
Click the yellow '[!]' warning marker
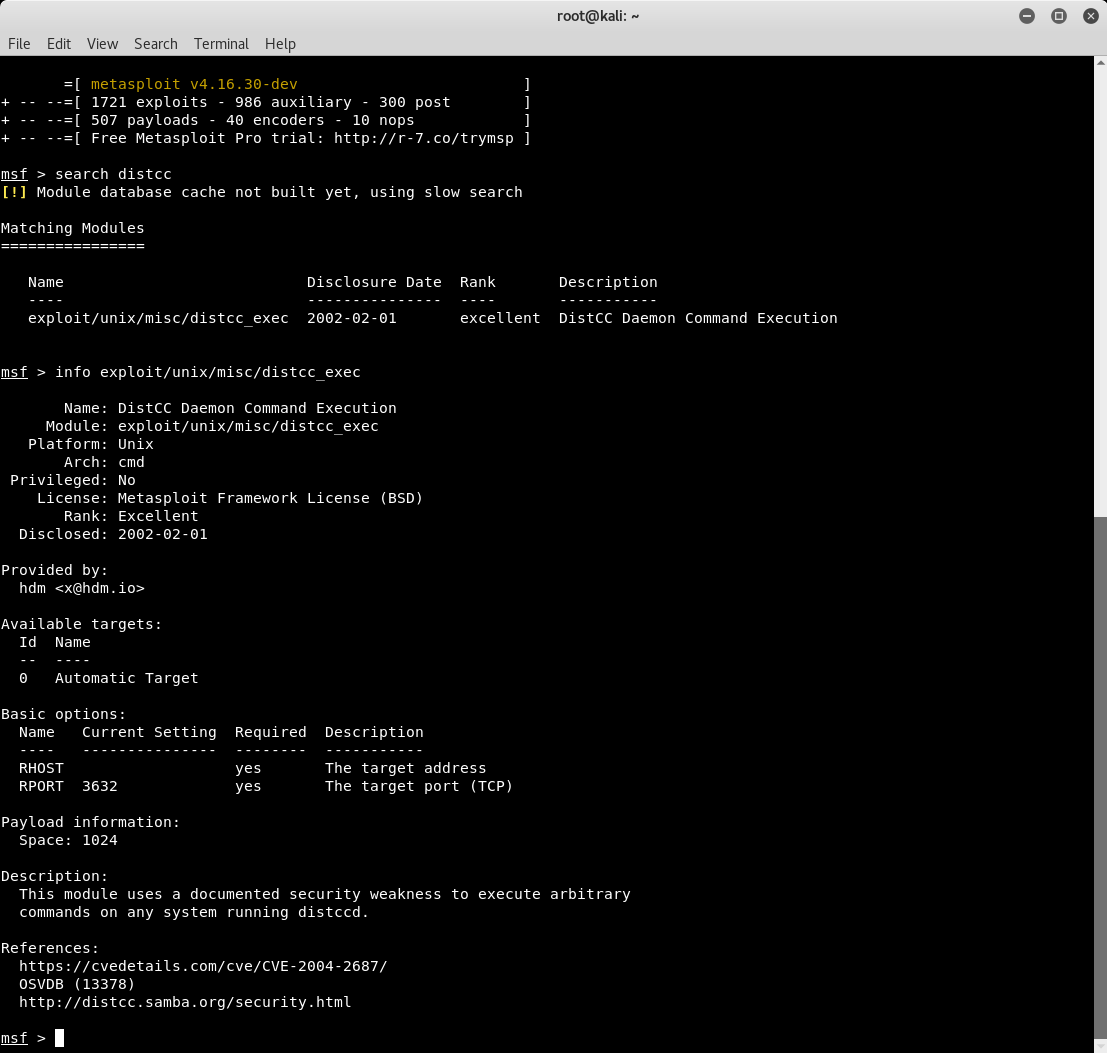click(14, 192)
